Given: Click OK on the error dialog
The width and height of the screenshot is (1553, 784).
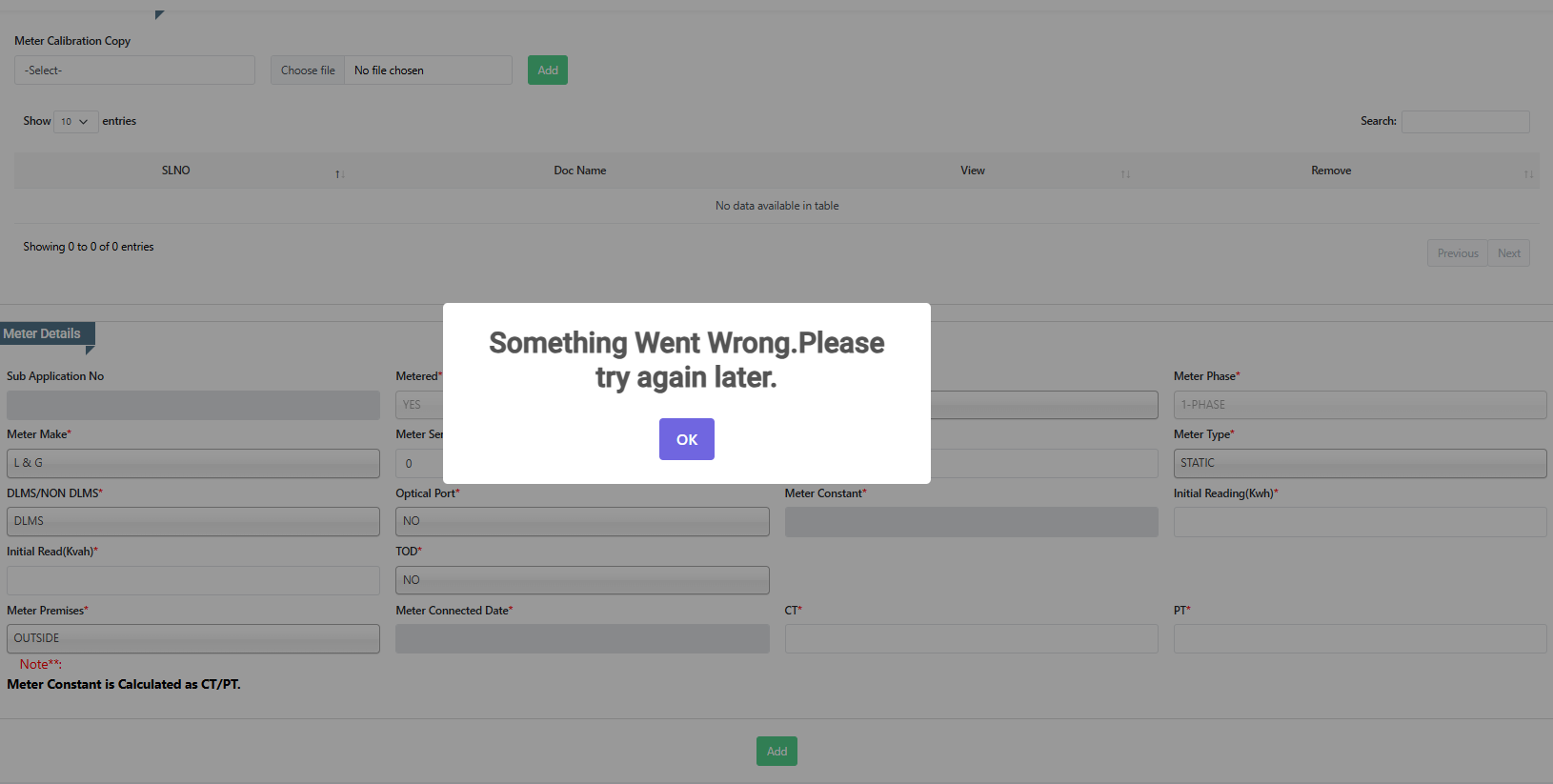Looking at the screenshot, I should 686,439.
